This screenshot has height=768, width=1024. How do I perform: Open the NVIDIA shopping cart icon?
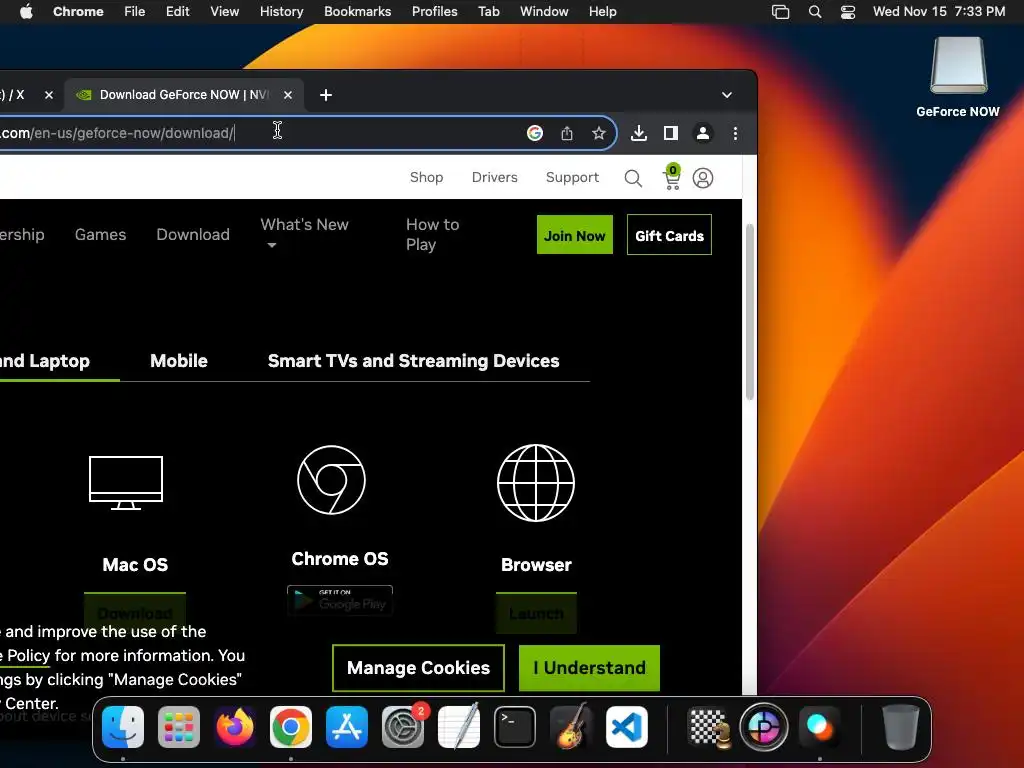click(672, 177)
